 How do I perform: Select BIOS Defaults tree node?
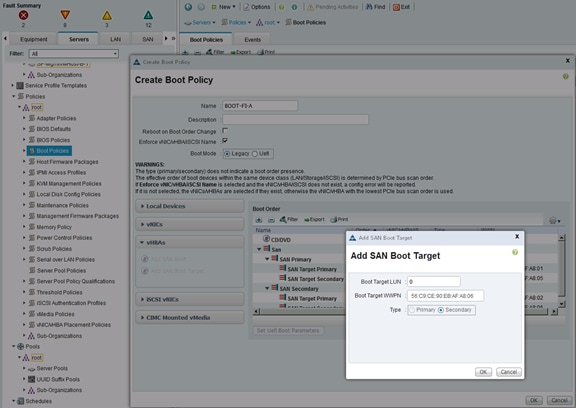point(54,129)
